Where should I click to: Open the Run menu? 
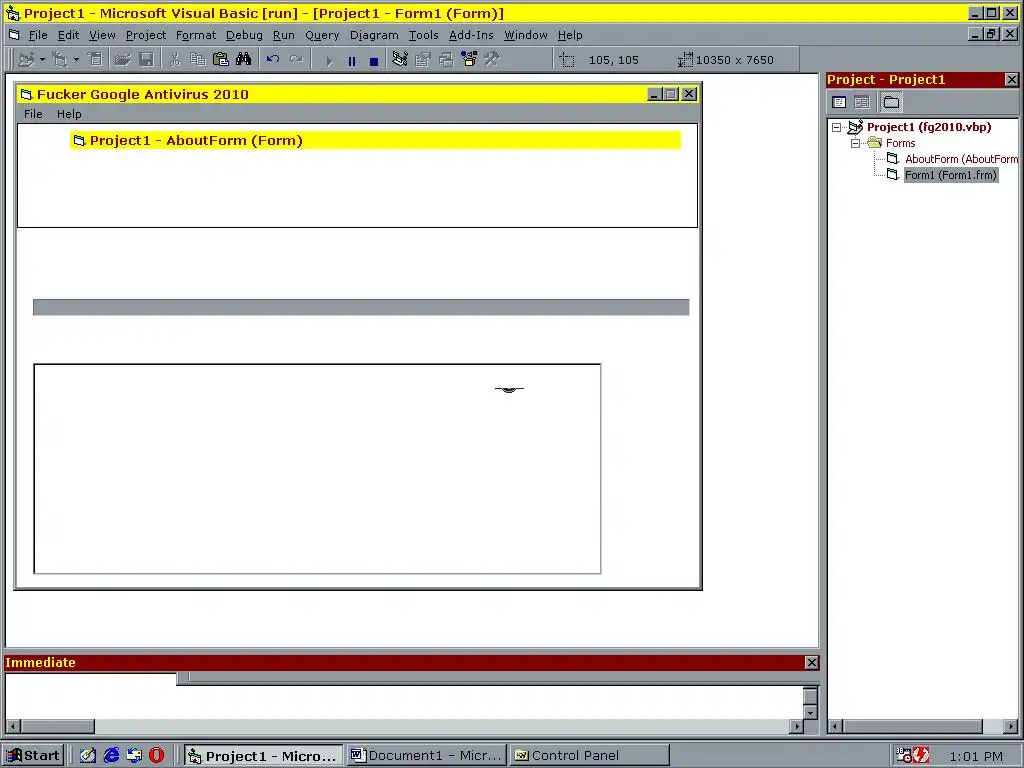(283, 35)
